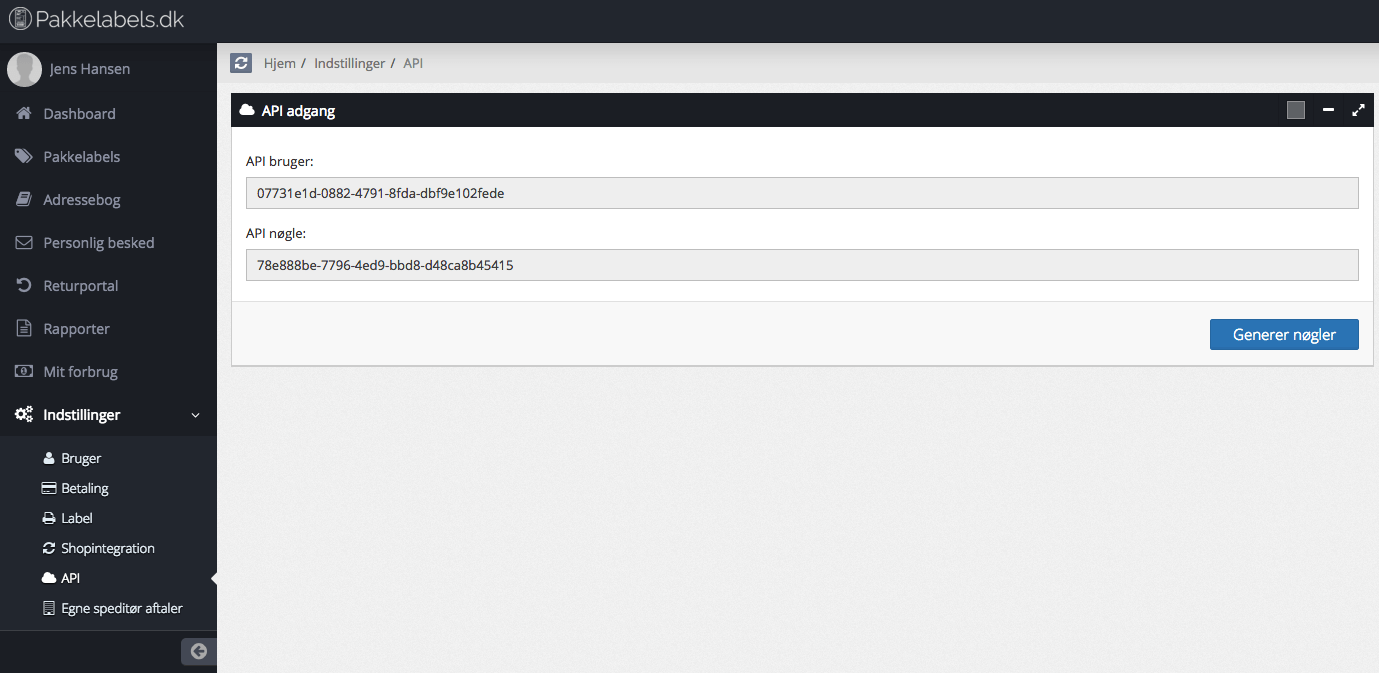
Task: Click the Bruger person icon
Action: [x=49, y=458]
